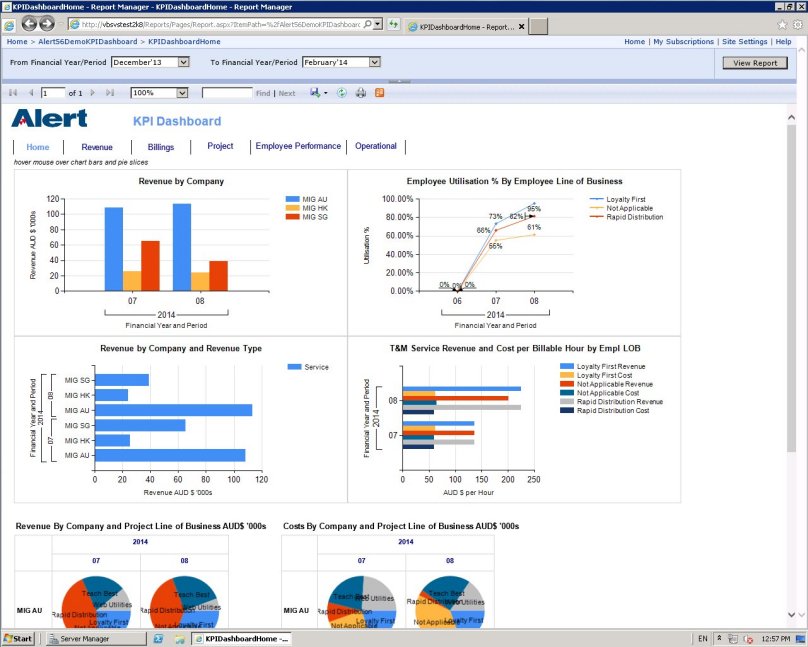Click the orange data feed export icon
Screen dimensions: 808x647
click(x=379, y=93)
